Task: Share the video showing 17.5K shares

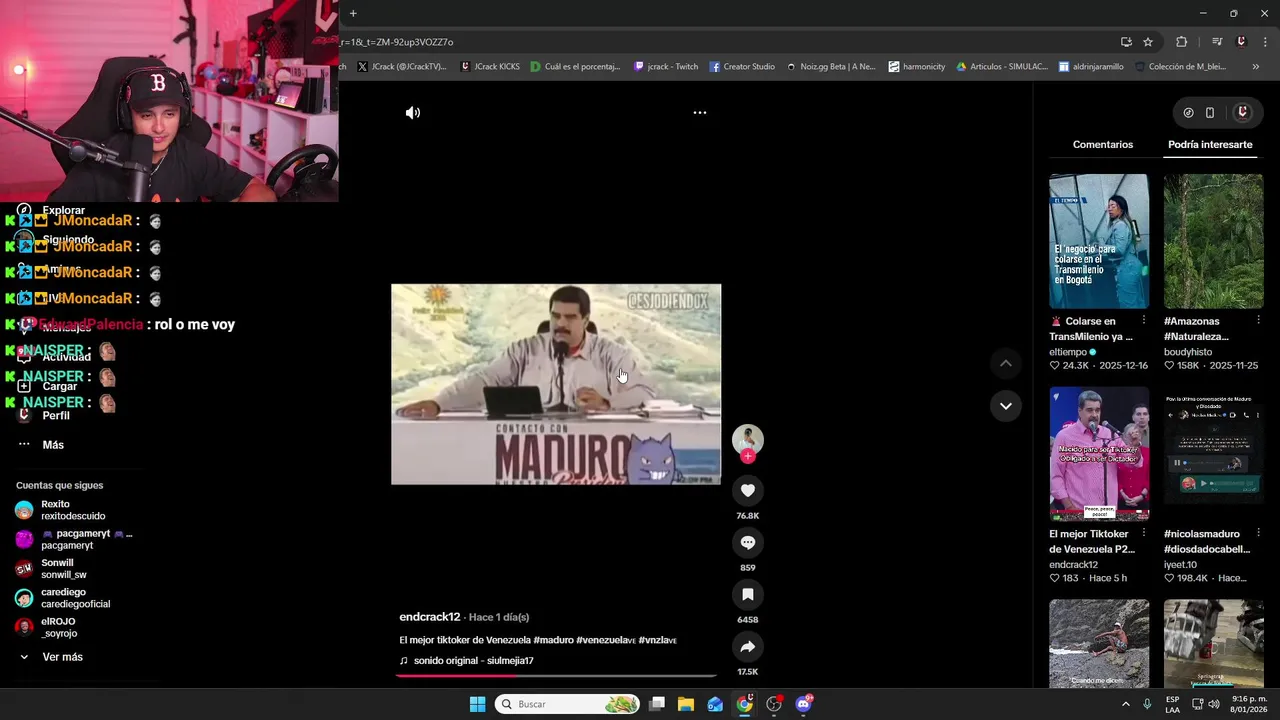Action: click(x=747, y=646)
